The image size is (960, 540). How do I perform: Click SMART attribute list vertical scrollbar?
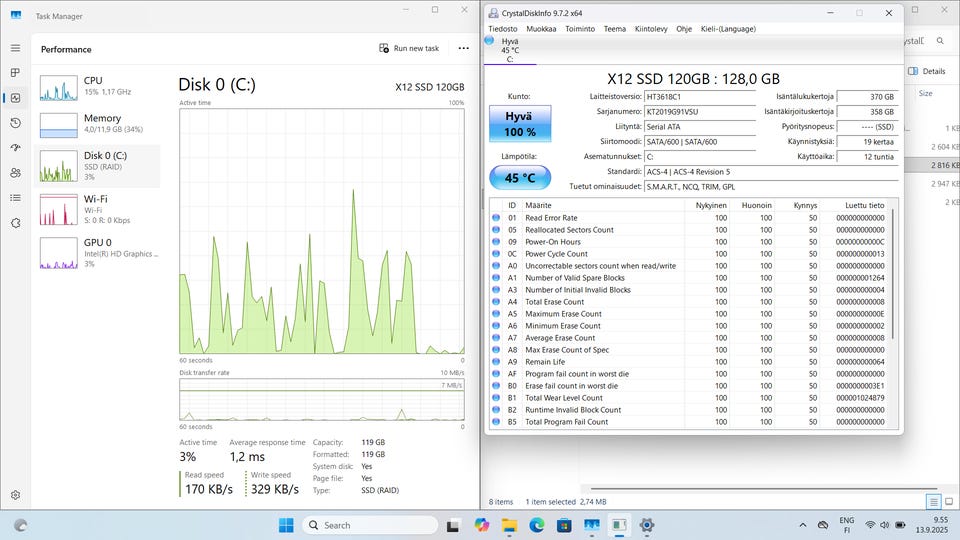(x=894, y=276)
